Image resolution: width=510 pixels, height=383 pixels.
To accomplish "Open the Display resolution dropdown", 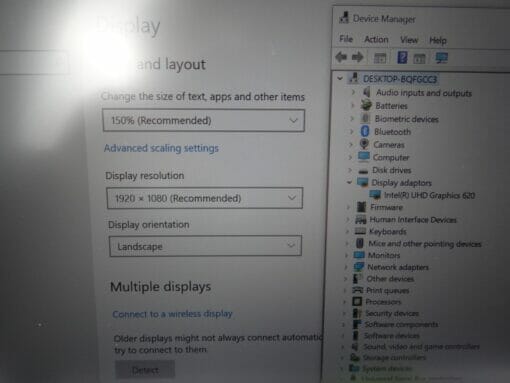I will [x=205, y=198].
